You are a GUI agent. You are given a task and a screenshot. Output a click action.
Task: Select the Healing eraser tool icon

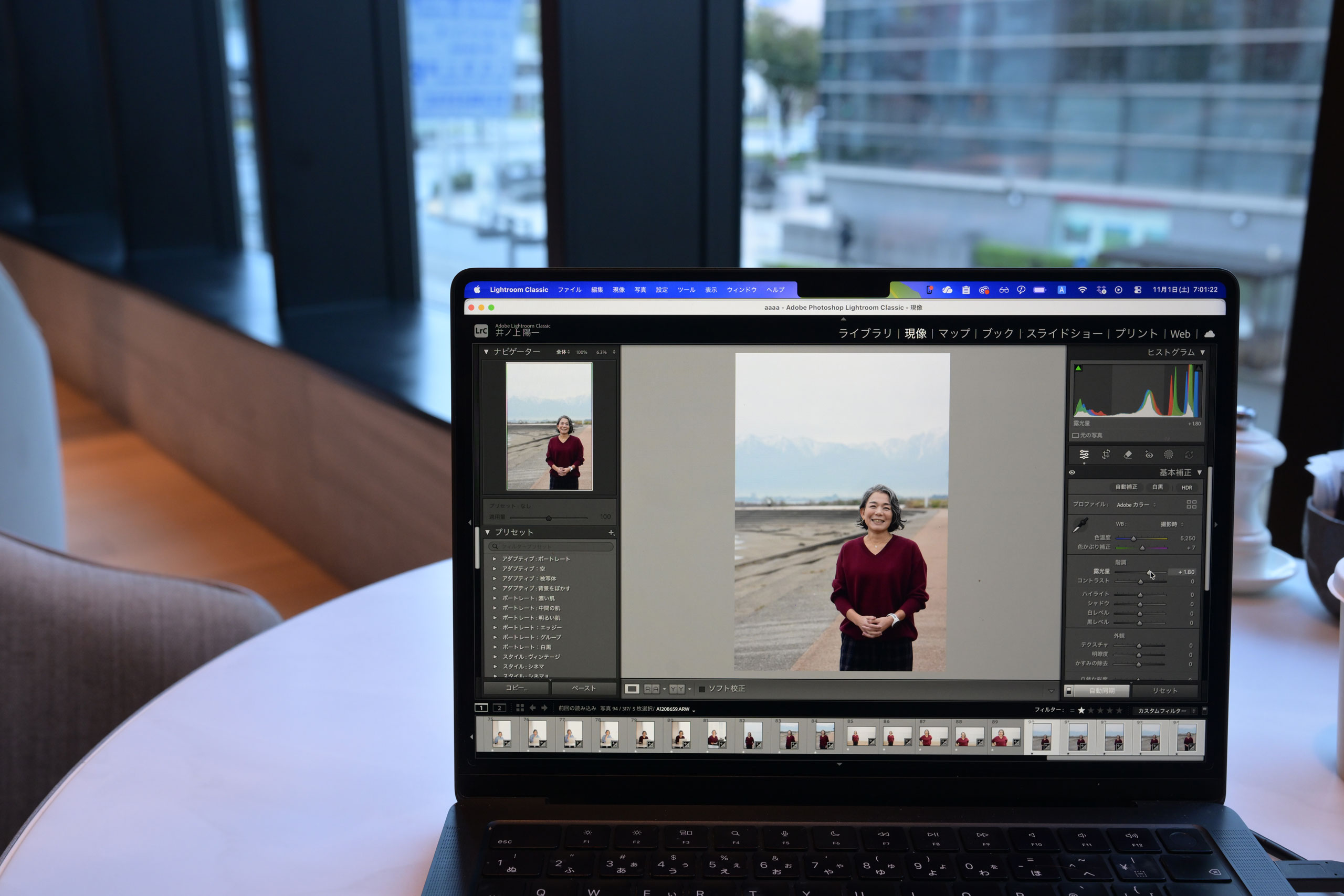pos(1127,455)
